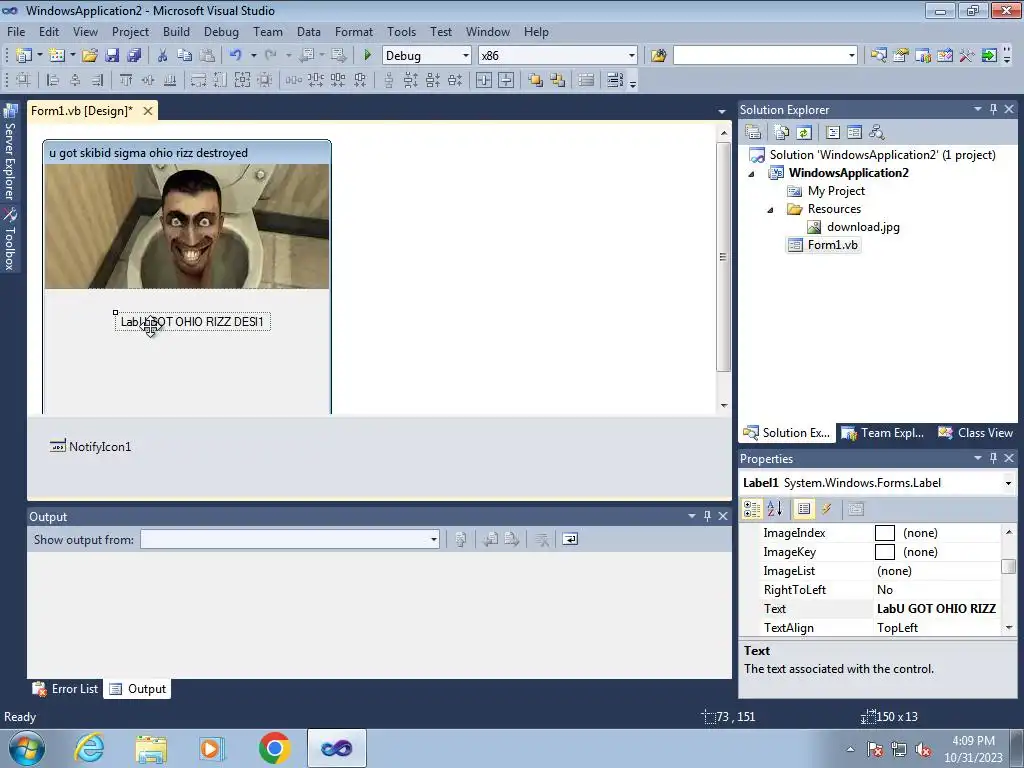Undo the last action
Screen dimensions: 1024x768
coord(235,56)
